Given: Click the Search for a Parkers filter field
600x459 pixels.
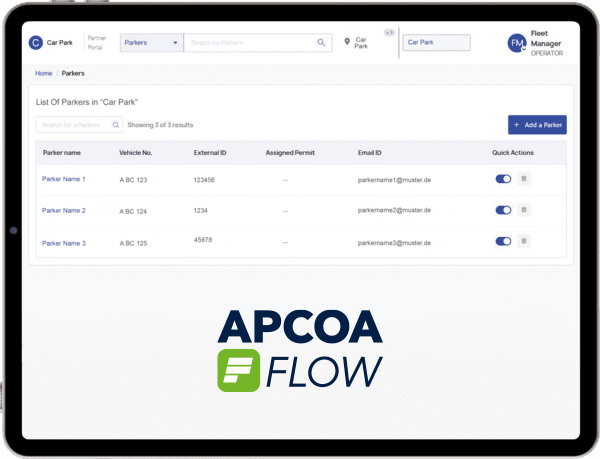Looking at the screenshot, I should pyautogui.click(x=73, y=125).
